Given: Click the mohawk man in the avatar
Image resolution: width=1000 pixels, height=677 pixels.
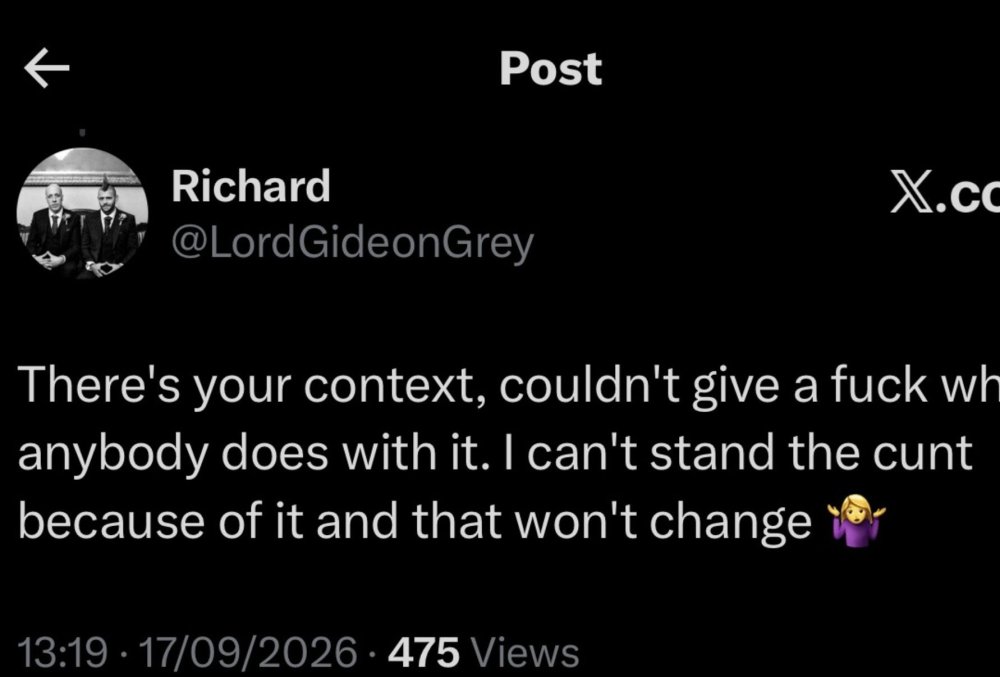Looking at the screenshot, I should [108, 227].
